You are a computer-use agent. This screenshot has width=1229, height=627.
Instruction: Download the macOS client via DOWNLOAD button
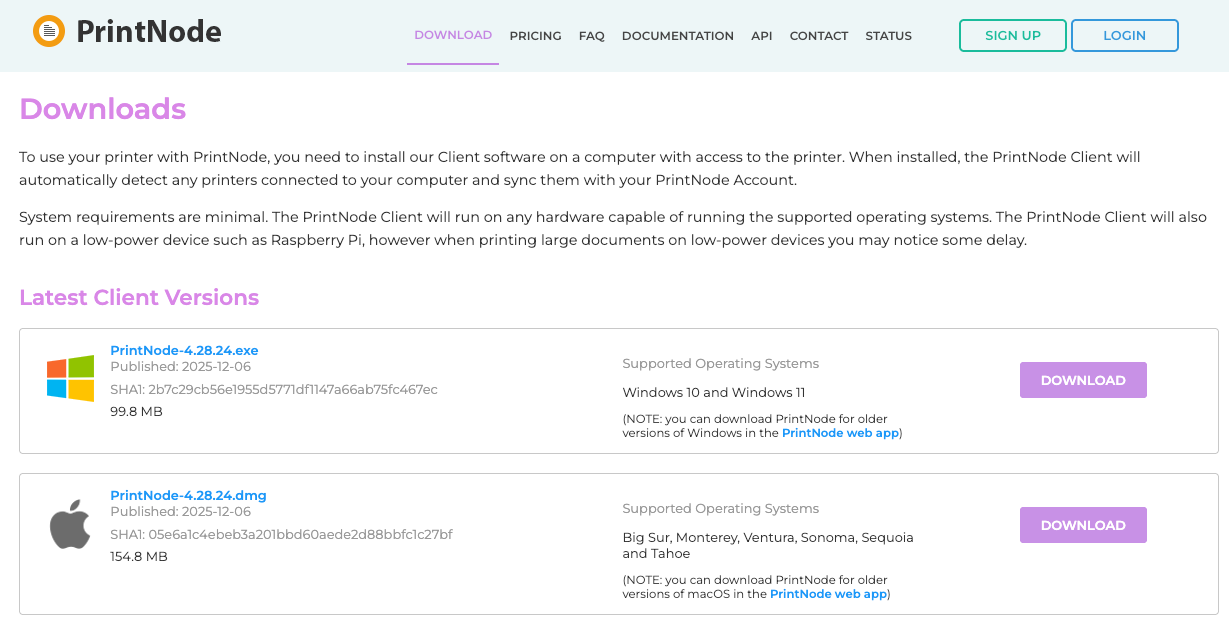(x=1083, y=525)
